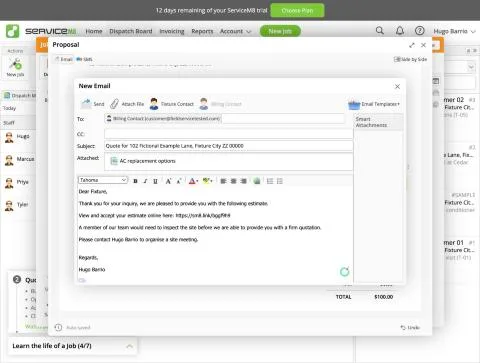This screenshot has height=363, width=480.
Task: Select staff member Tyler
Action: pyautogui.click(x=17, y=205)
